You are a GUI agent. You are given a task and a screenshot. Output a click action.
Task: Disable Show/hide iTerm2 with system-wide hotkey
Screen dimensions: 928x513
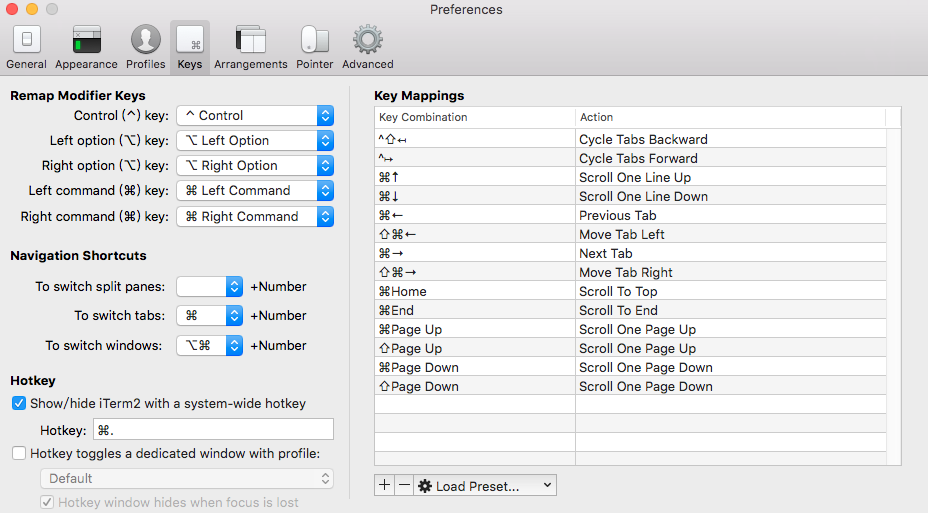point(19,404)
